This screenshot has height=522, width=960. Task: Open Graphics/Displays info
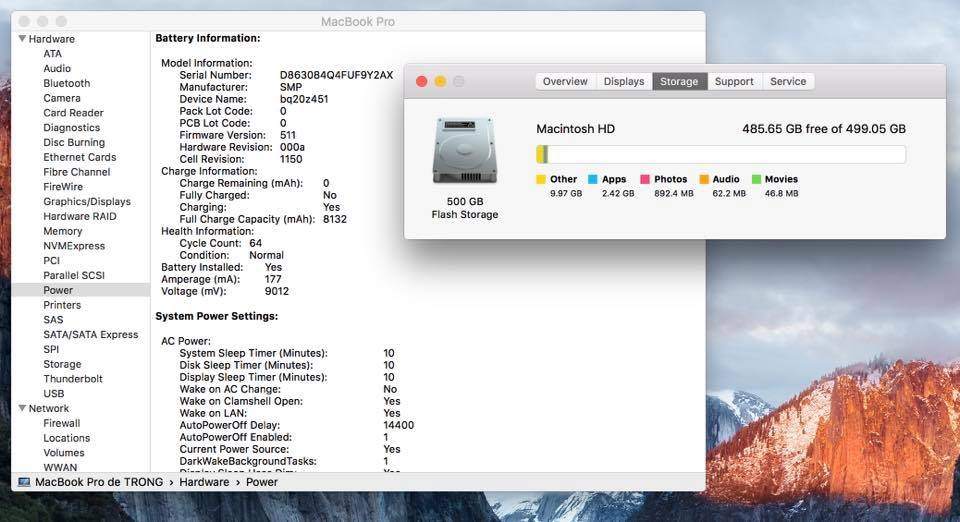(x=87, y=201)
